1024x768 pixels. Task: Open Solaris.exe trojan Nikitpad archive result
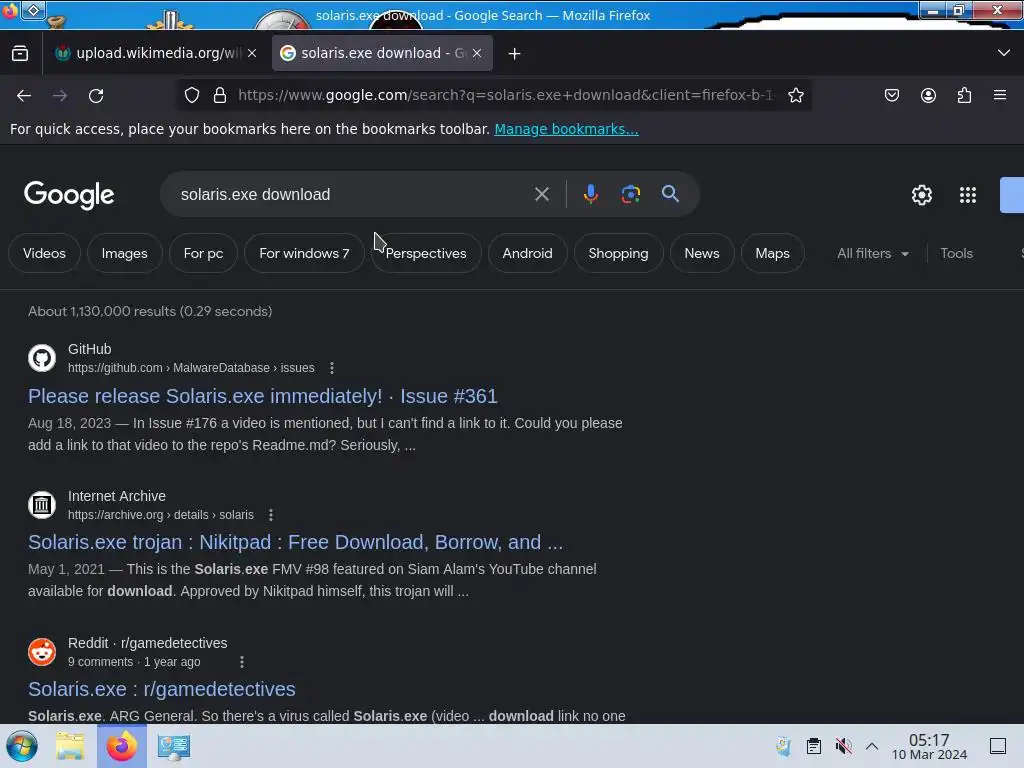click(295, 542)
